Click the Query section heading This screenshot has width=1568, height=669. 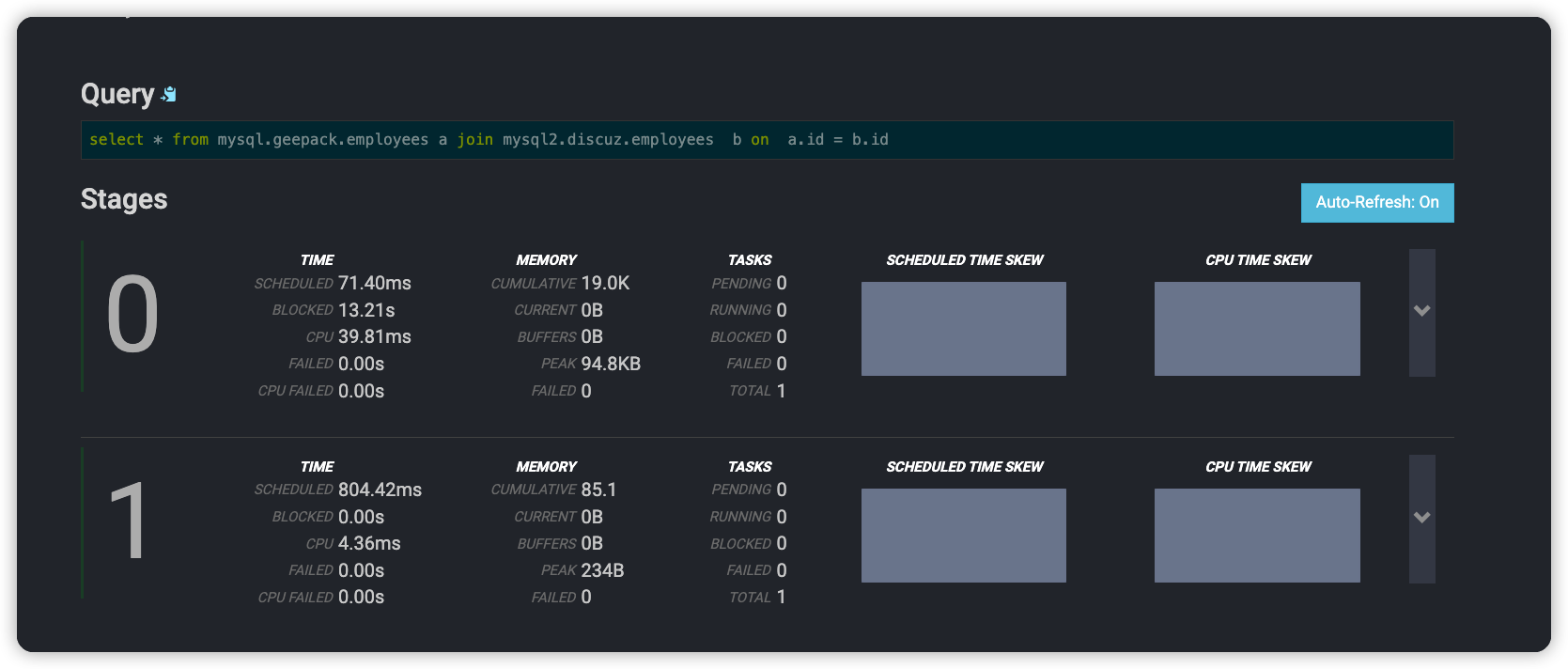point(117,94)
